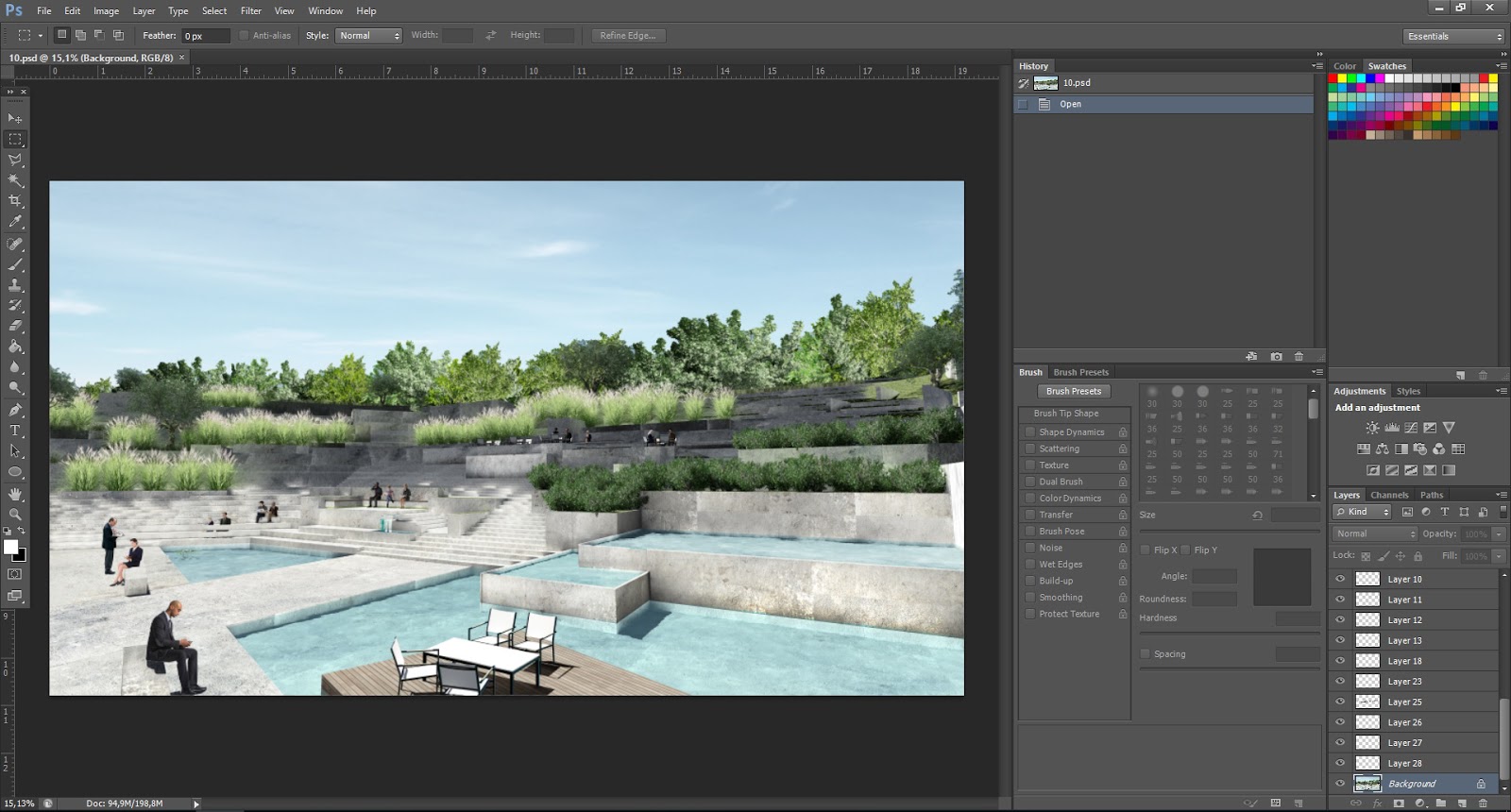
Task: Select the Hand tool
Action: (15, 495)
